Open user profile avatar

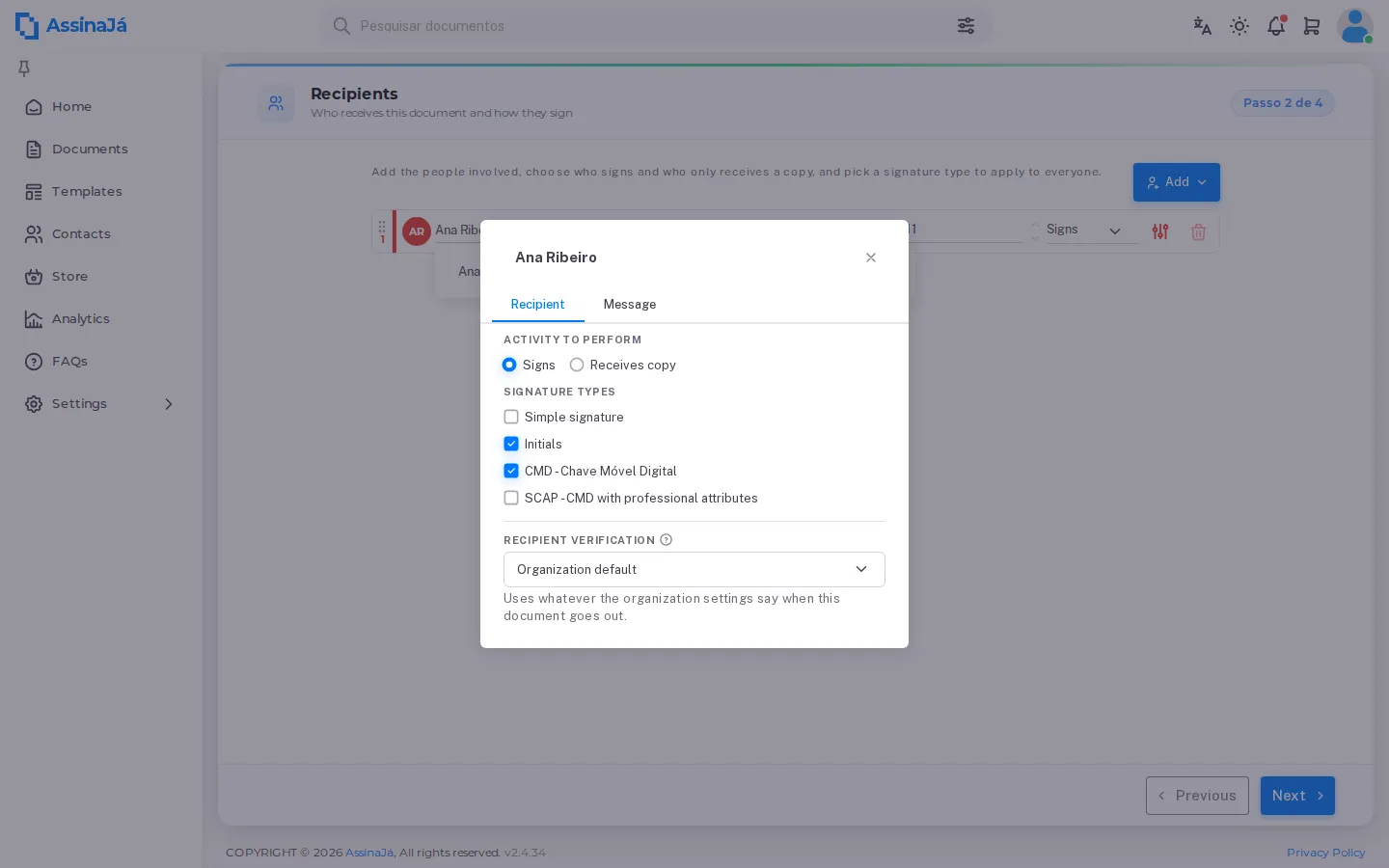tap(1355, 26)
